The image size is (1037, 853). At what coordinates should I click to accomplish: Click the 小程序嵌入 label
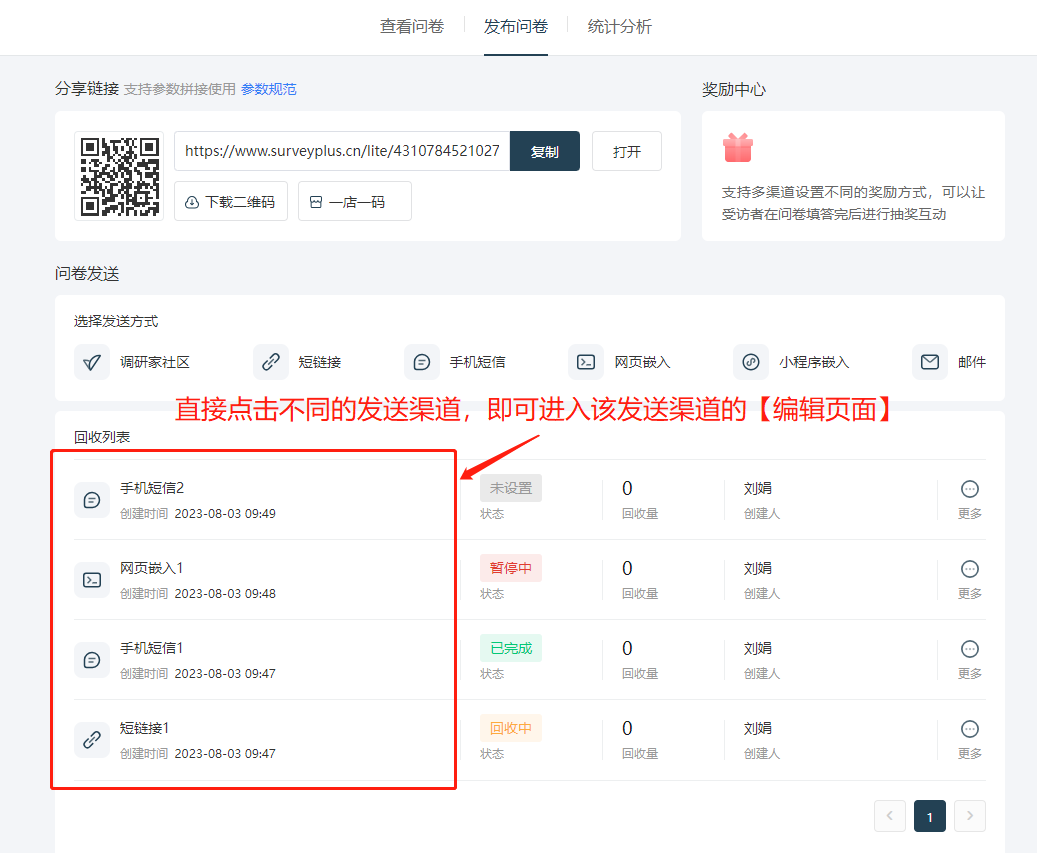coord(814,362)
